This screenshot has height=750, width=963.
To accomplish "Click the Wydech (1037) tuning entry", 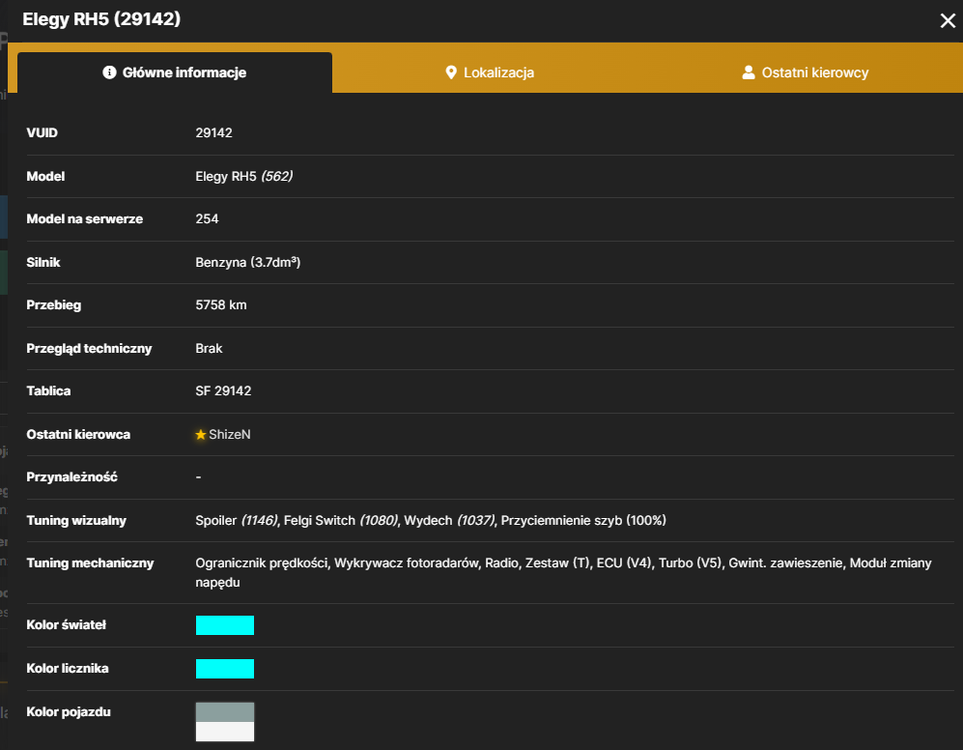I will pos(450,521).
